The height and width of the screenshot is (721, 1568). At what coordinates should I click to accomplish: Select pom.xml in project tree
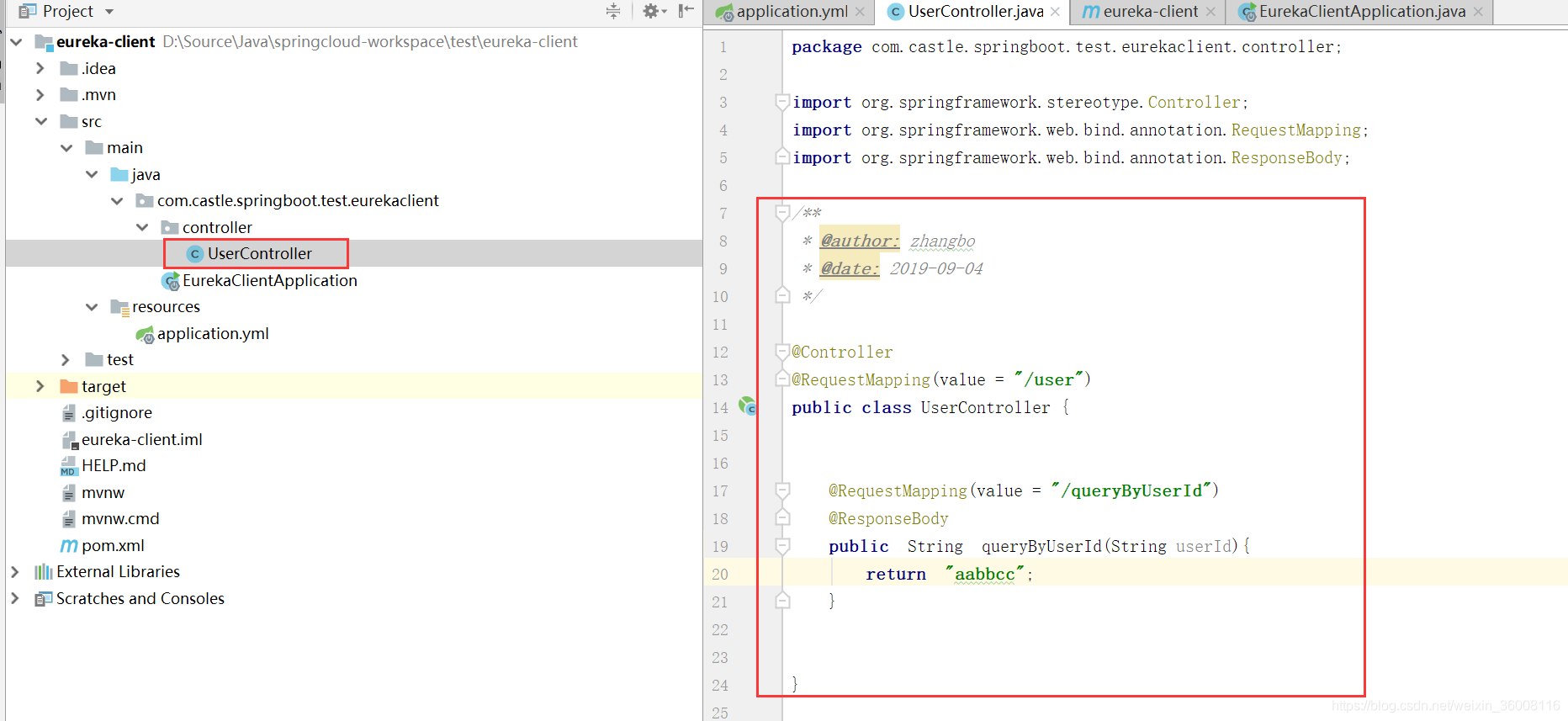coord(113,545)
